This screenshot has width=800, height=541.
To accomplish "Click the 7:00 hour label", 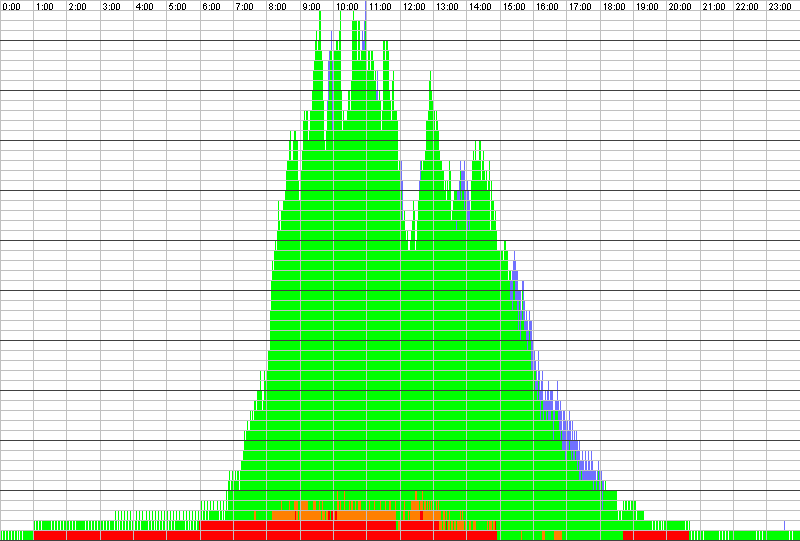I will (x=244, y=7).
